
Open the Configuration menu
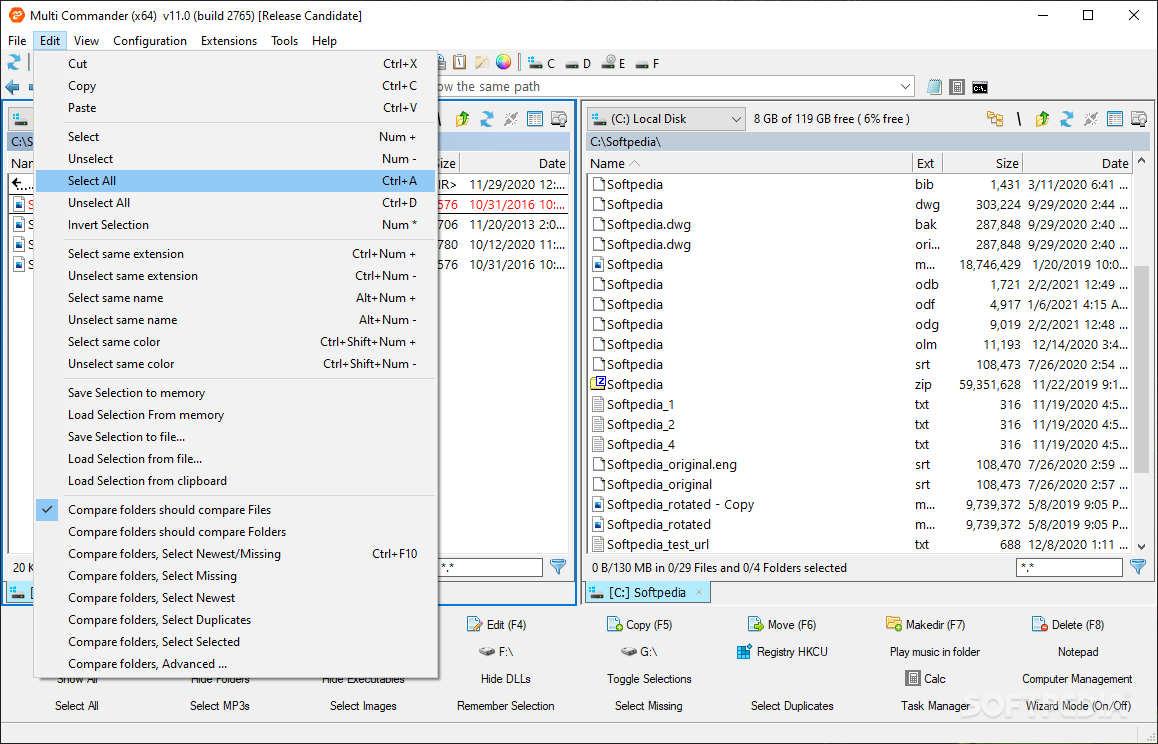pyautogui.click(x=150, y=41)
